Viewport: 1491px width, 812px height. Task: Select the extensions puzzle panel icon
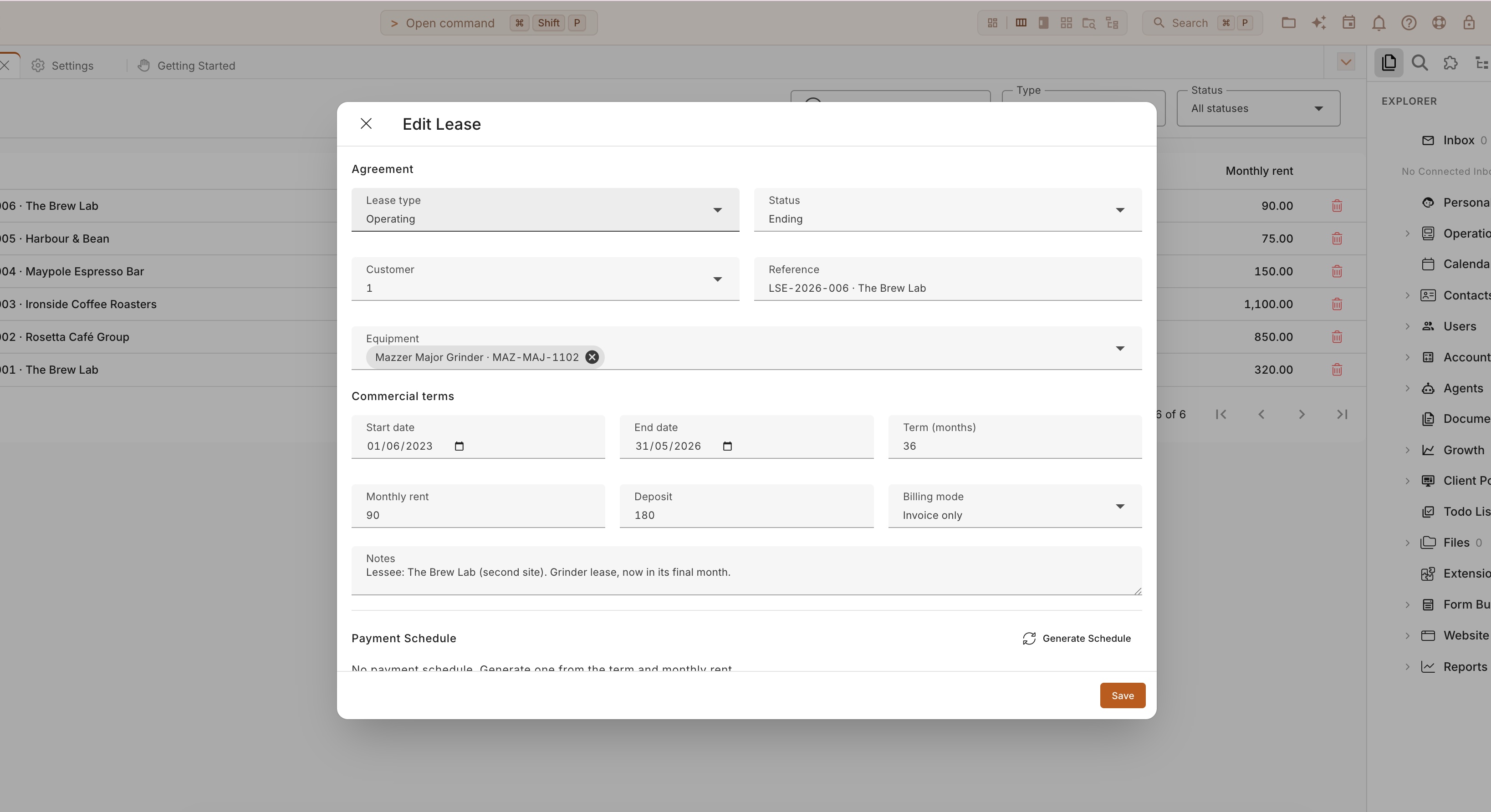(x=1450, y=62)
